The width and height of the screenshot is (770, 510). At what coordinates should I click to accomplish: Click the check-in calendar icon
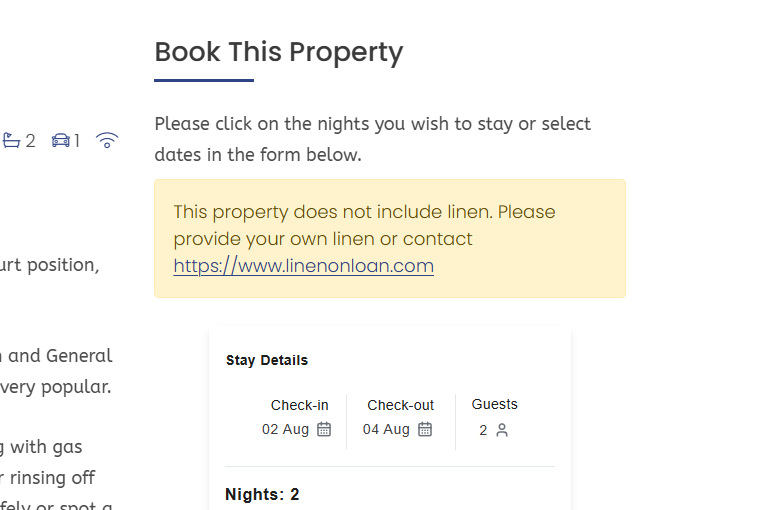324,429
